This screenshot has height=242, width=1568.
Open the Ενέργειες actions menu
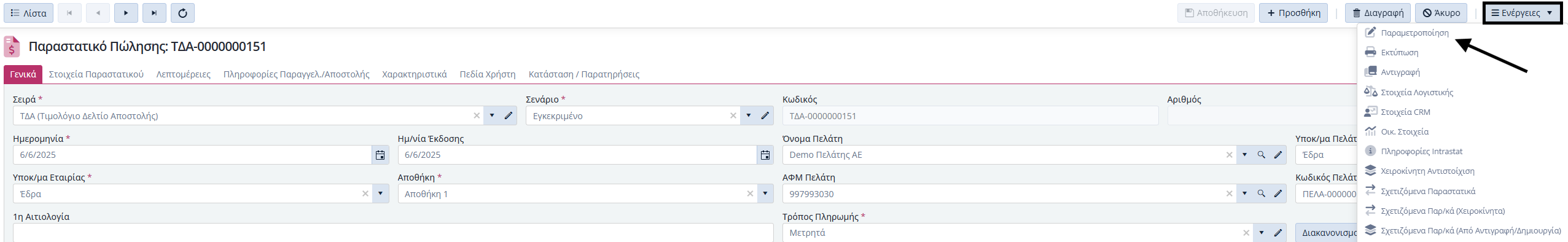[1522, 13]
